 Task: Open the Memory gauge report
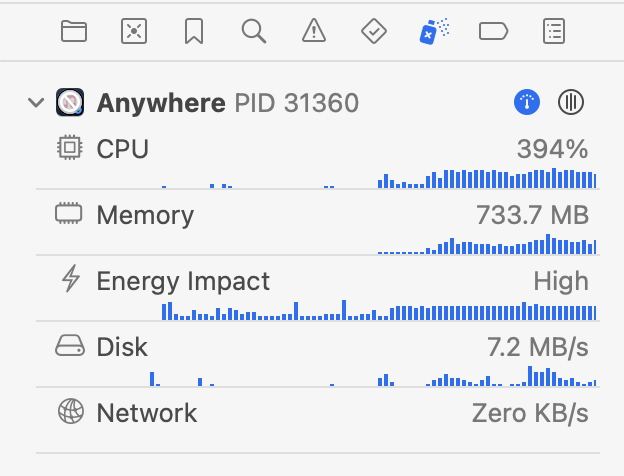pos(318,228)
